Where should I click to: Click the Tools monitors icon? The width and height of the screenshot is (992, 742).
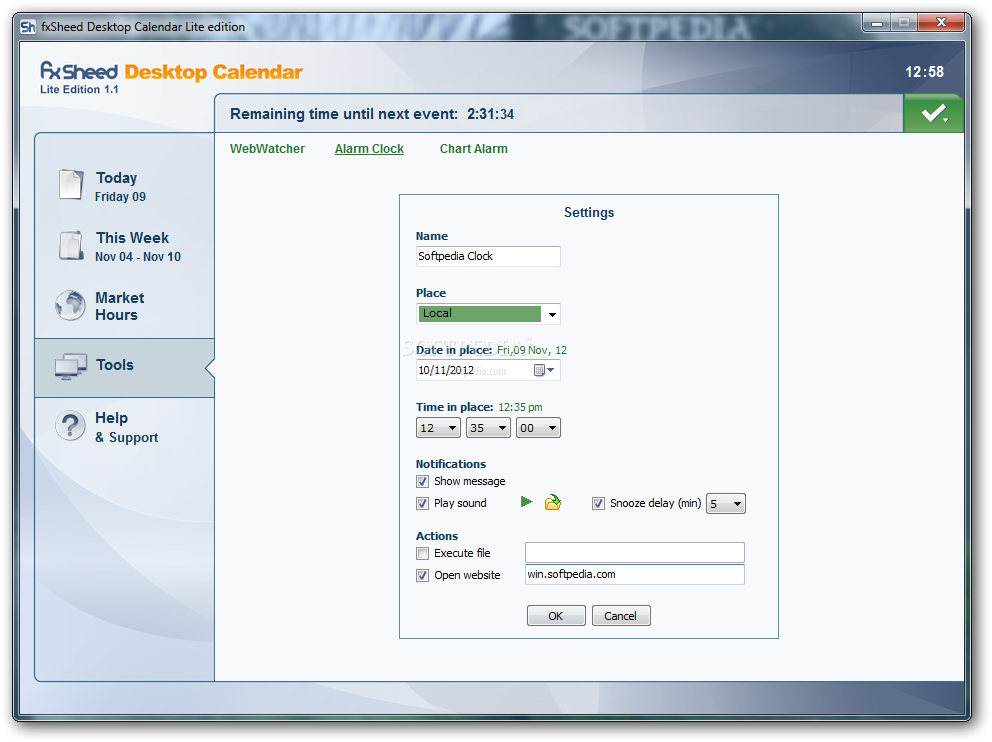click(x=70, y=366)
